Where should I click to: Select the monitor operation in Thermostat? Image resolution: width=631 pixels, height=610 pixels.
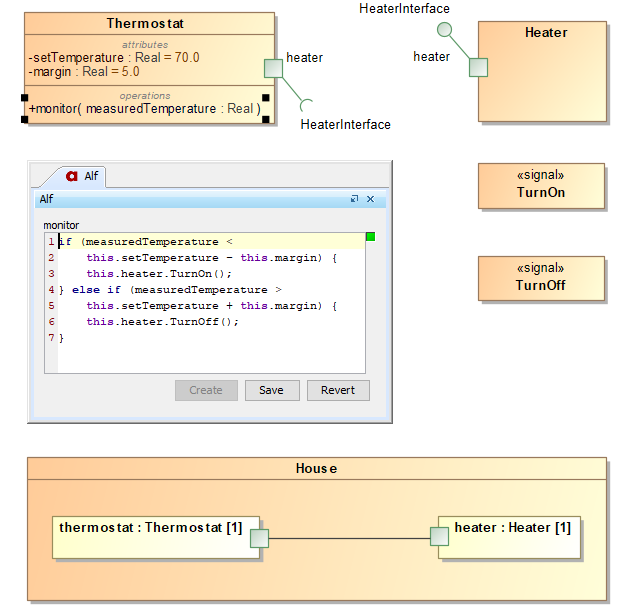click(x=145, y=108)
